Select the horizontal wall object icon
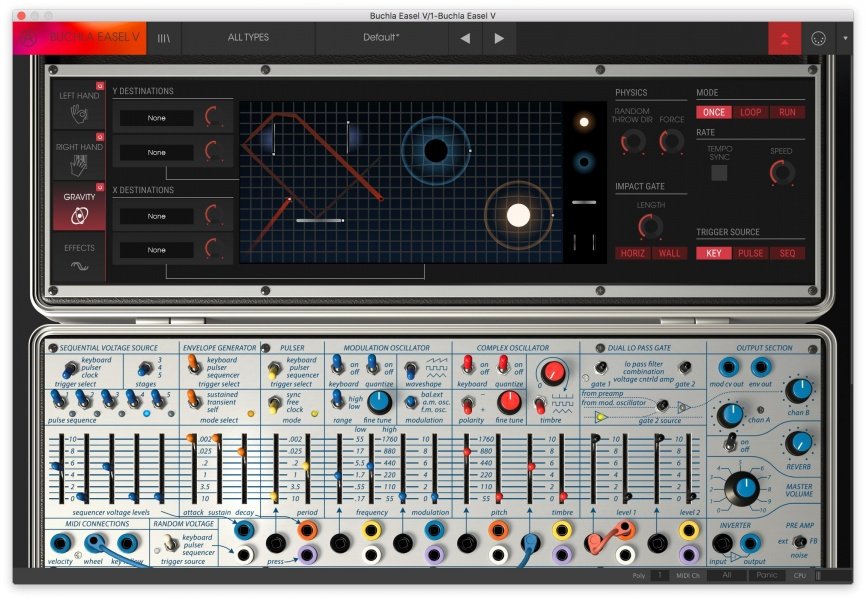This screenshot has width=866, height=600. pos(584,202)
